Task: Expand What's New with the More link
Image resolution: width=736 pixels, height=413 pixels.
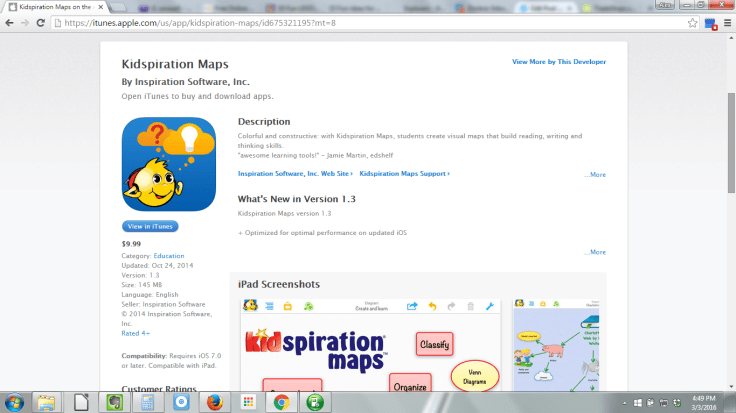Action: pyautogui.click(x=595, y=252)
